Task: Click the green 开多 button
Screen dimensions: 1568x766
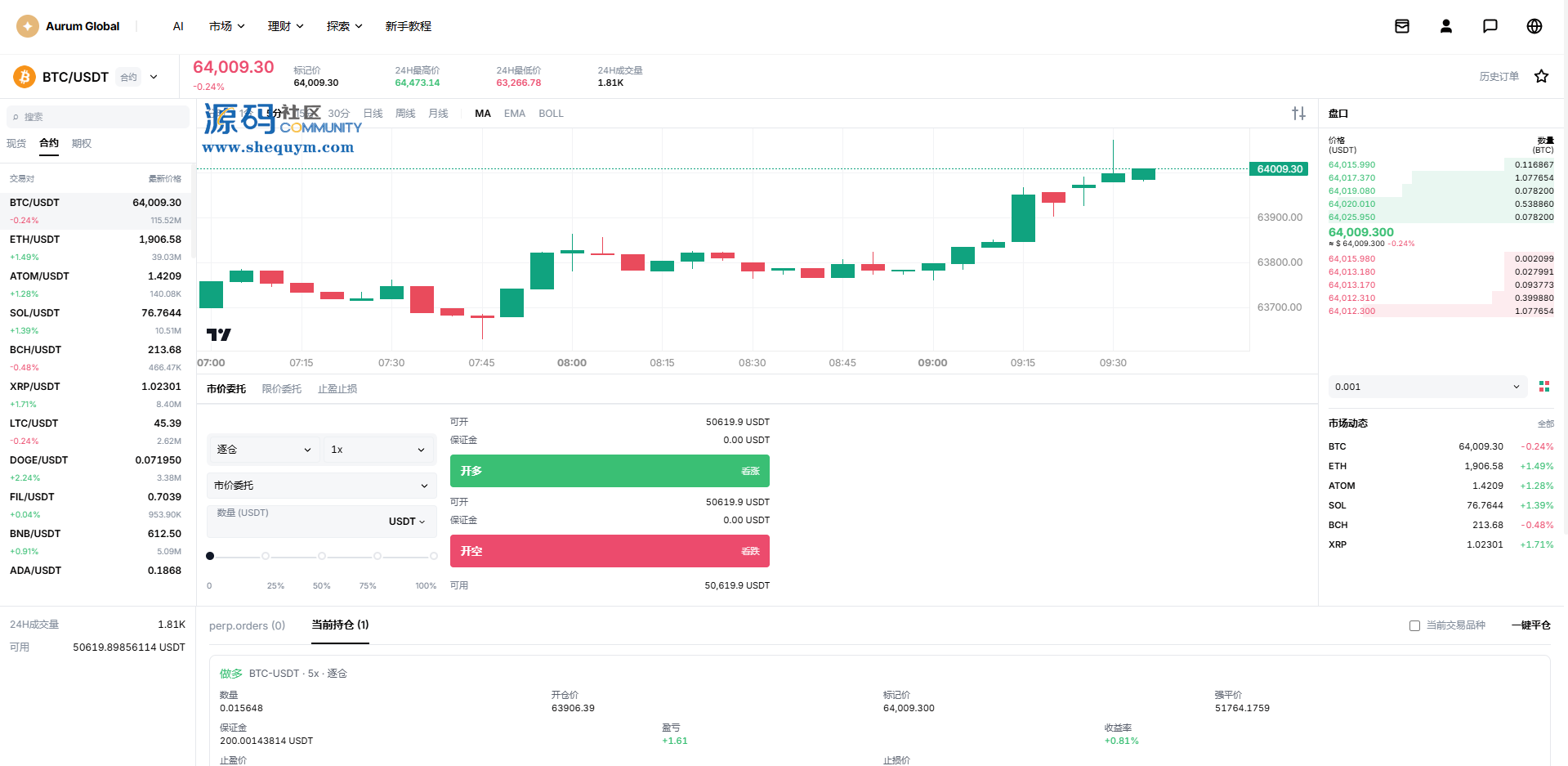Action: (x=610, y=471)
